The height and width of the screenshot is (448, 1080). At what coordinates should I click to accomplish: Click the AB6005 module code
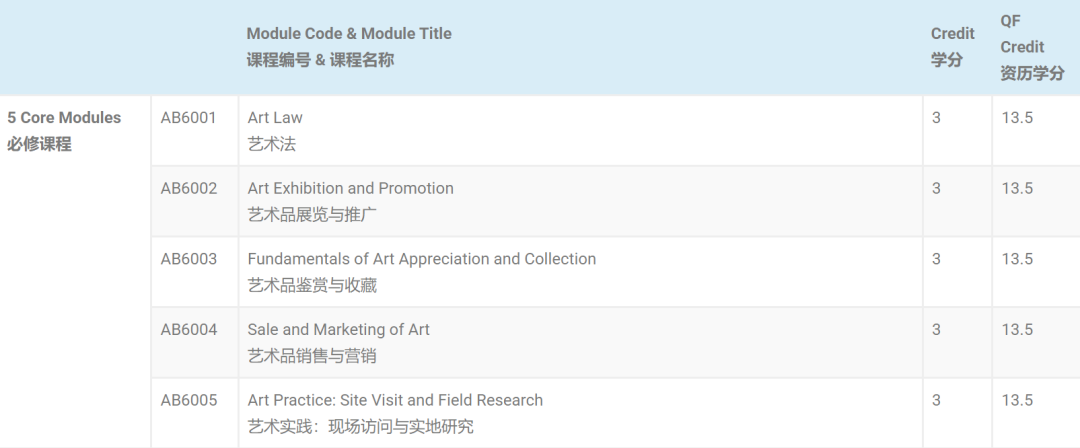189,400
